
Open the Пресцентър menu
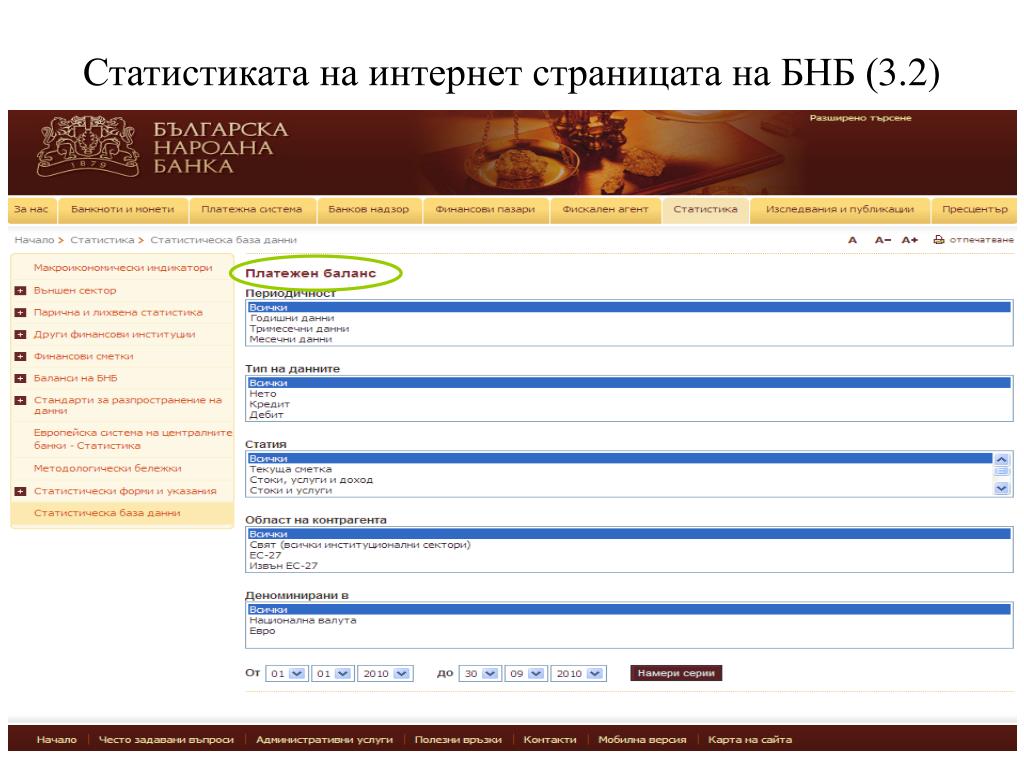pos(975,210)
